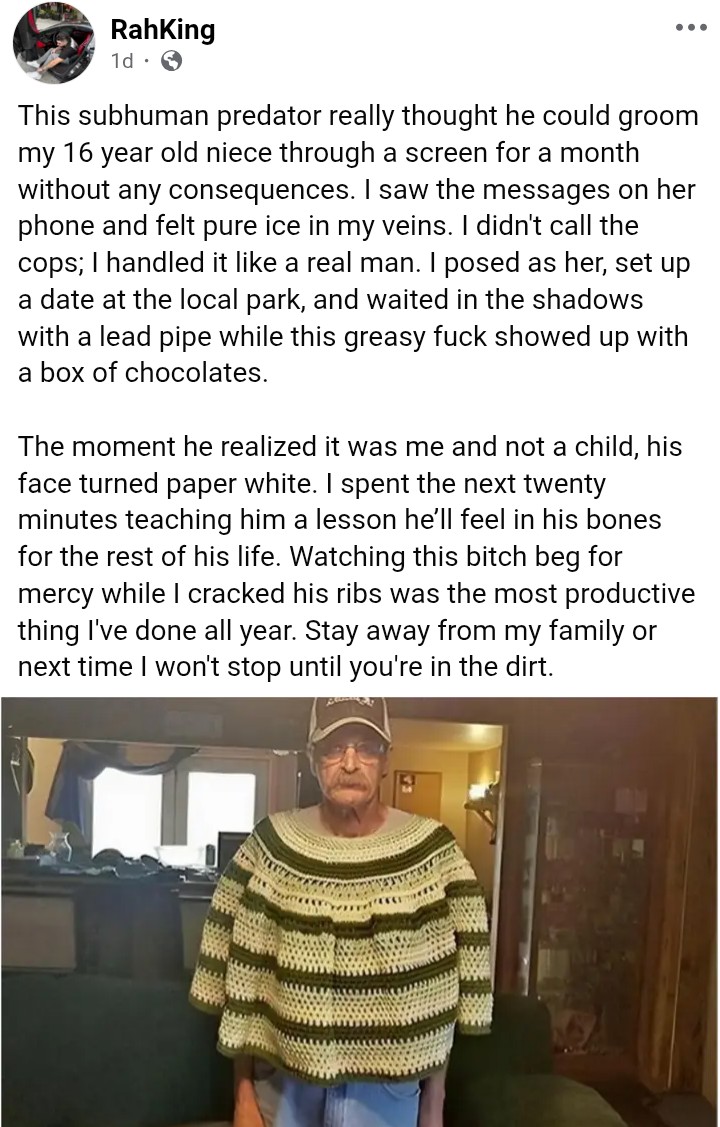Open the attached photo of a man in a crocheted sweater
Screen dimensions: 720x1127
coord(359,911)
